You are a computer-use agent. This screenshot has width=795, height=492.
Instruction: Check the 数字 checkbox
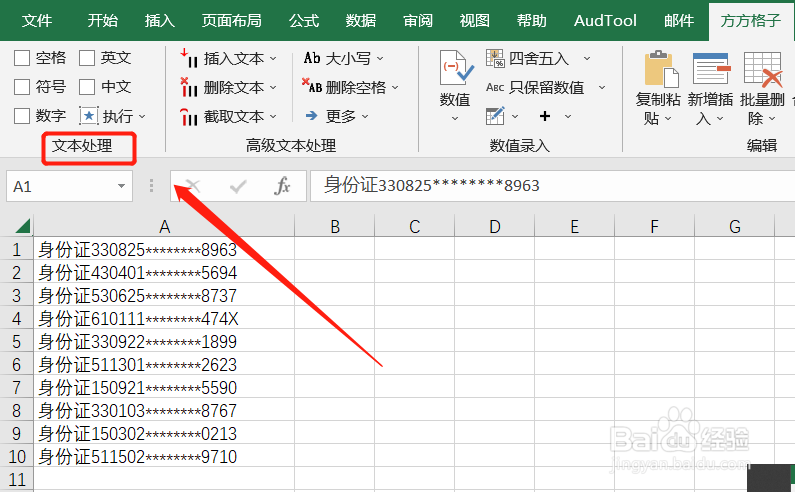tap(22, 116)
